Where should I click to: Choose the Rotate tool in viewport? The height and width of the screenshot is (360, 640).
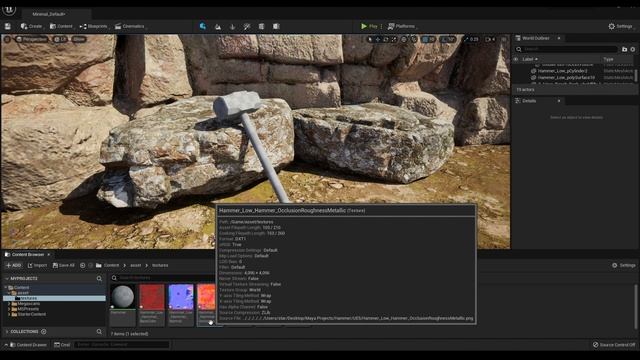(386, 39)
